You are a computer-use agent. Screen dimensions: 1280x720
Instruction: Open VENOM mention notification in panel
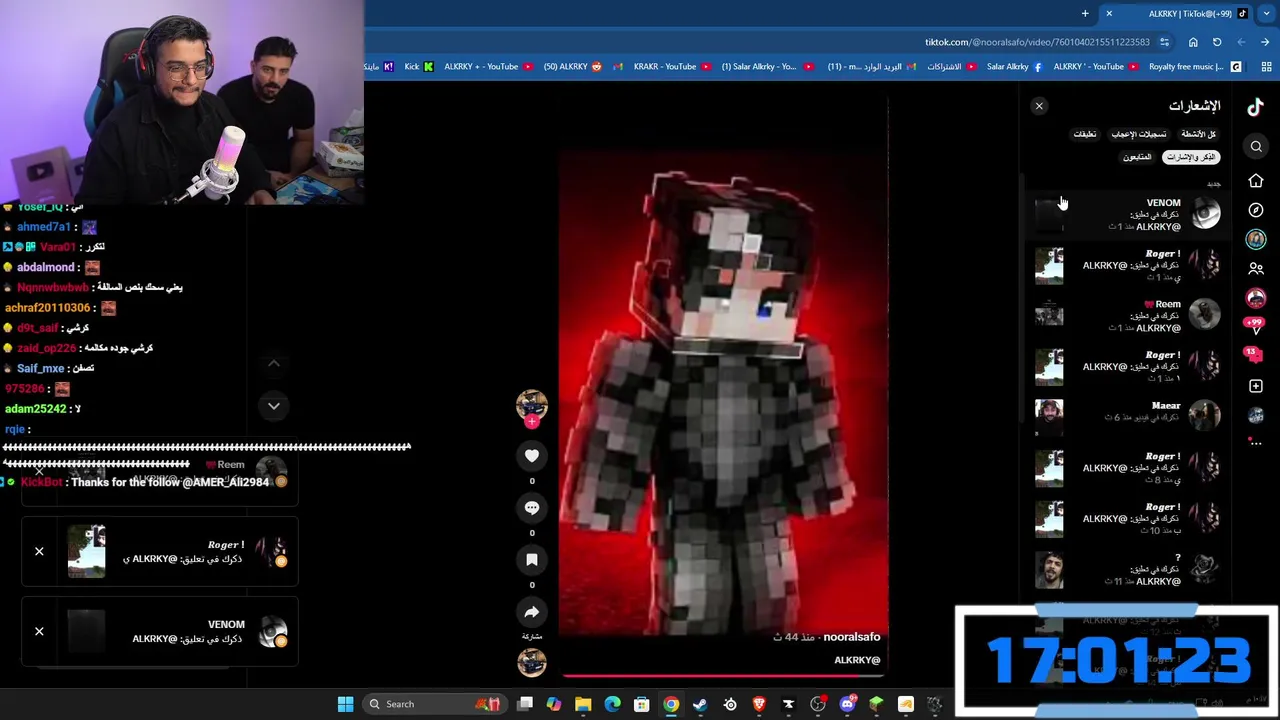coord(1128,214)
